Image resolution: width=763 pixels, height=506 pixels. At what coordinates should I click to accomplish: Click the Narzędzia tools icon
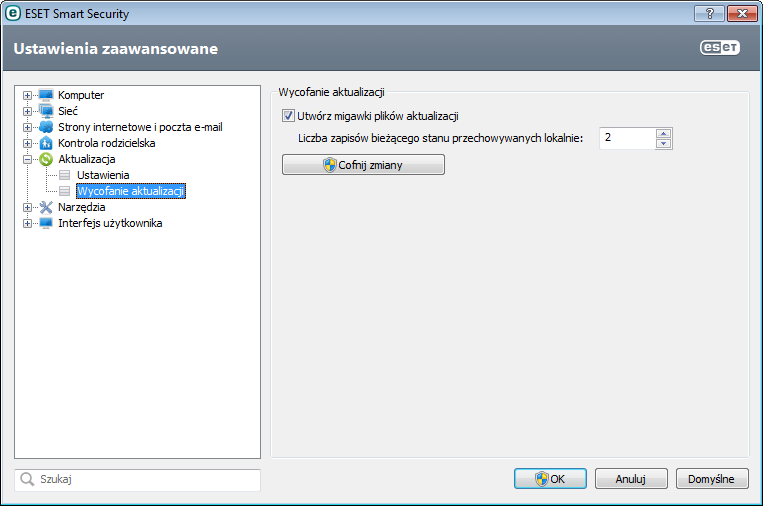click(46, 207)
